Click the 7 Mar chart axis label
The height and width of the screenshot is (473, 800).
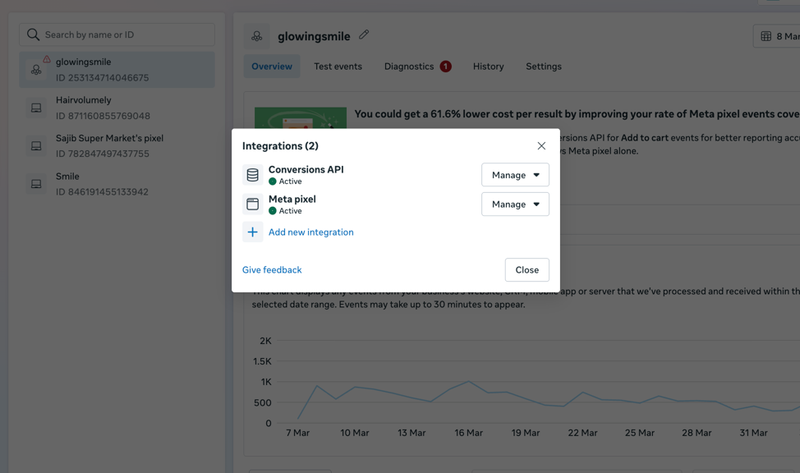[x=297, y=433]
